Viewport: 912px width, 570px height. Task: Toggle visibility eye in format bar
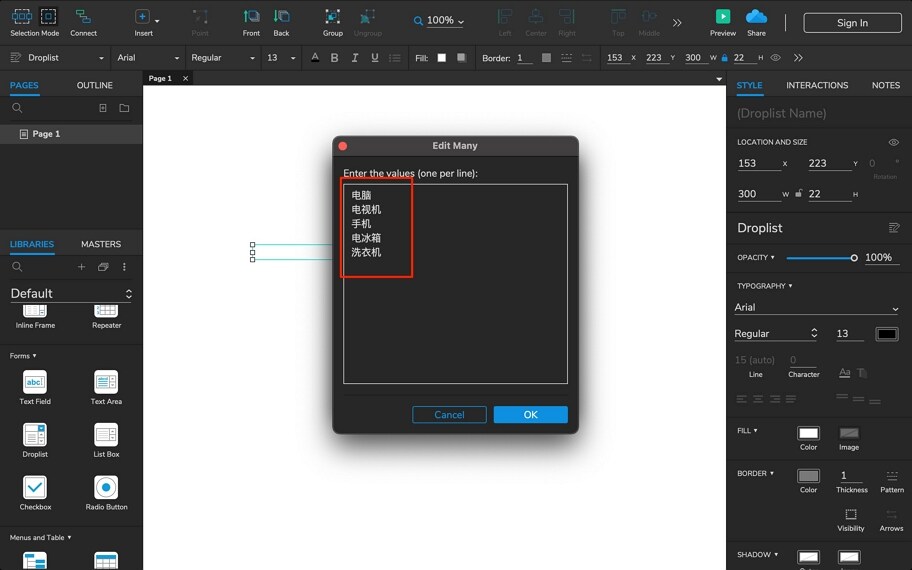[775, 58]
